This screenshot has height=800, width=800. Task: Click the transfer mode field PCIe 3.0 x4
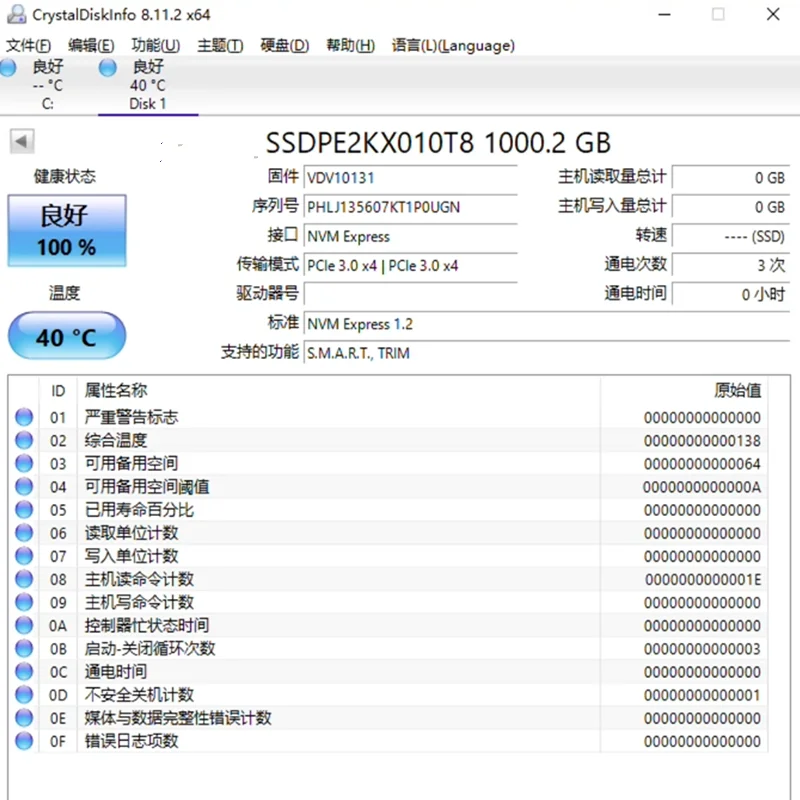[x=410, y=265]
